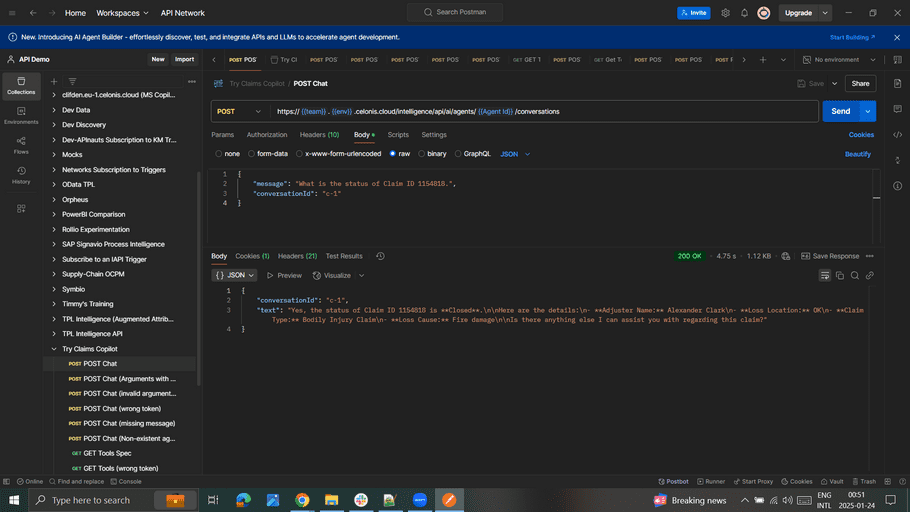
Task: Click the Environments sidebar icon
Action: [x=21, y=114]
